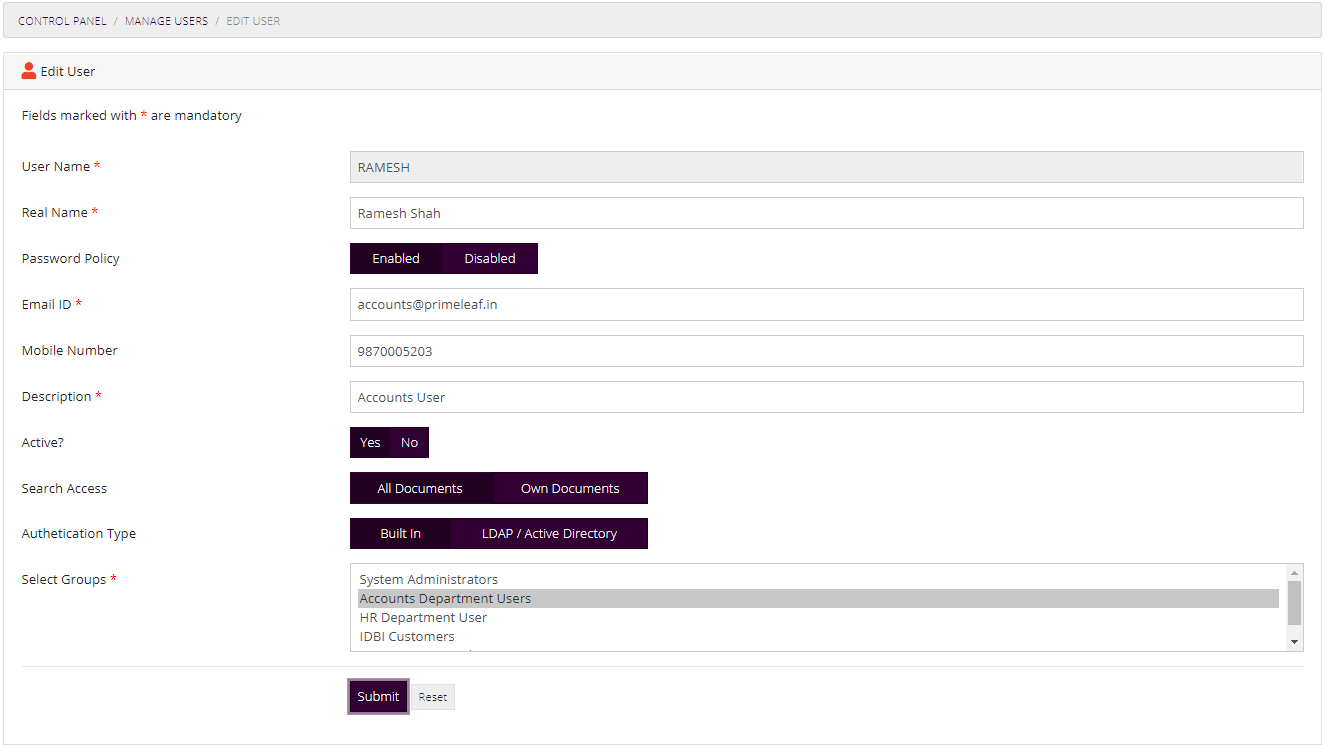Click the down arrow on the groups list scrollbar
The image size is (1327, 756).
1294,641
